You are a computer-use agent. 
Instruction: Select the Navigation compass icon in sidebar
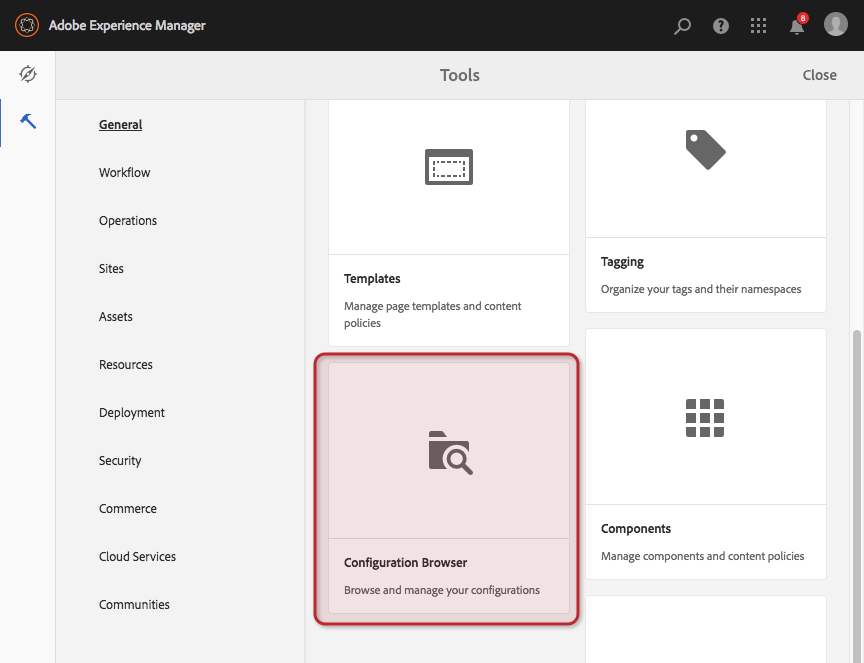click(28, 74)
